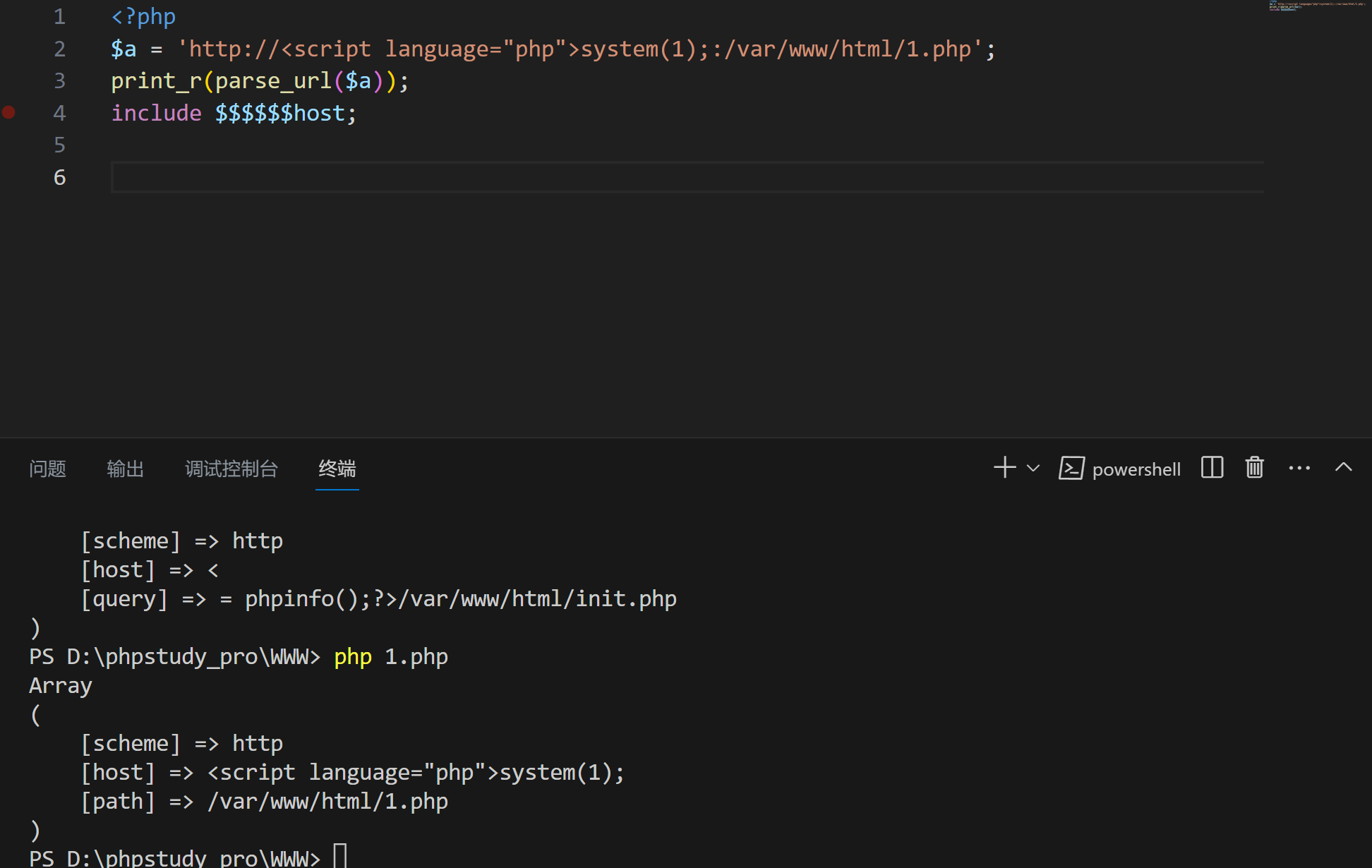The width and height of the screenshot is (1372, 868).
Task: Click the parse_url function name
Action: [x=274, y=81]
